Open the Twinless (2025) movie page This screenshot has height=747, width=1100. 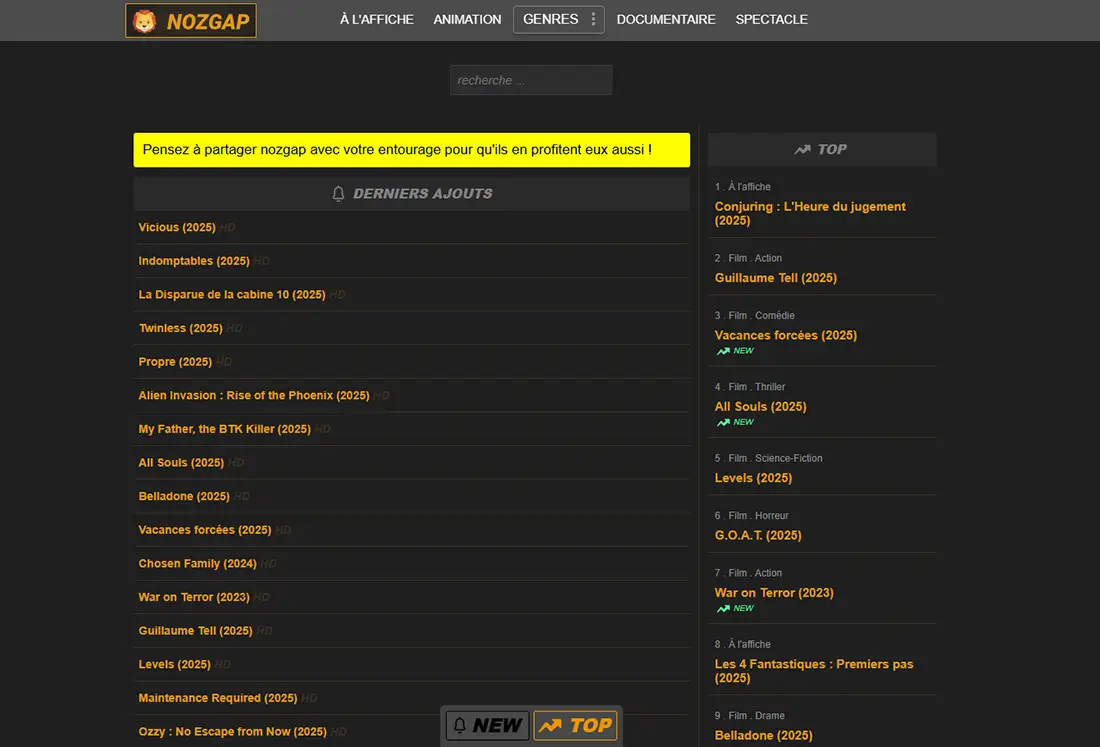tap(180, 328)
